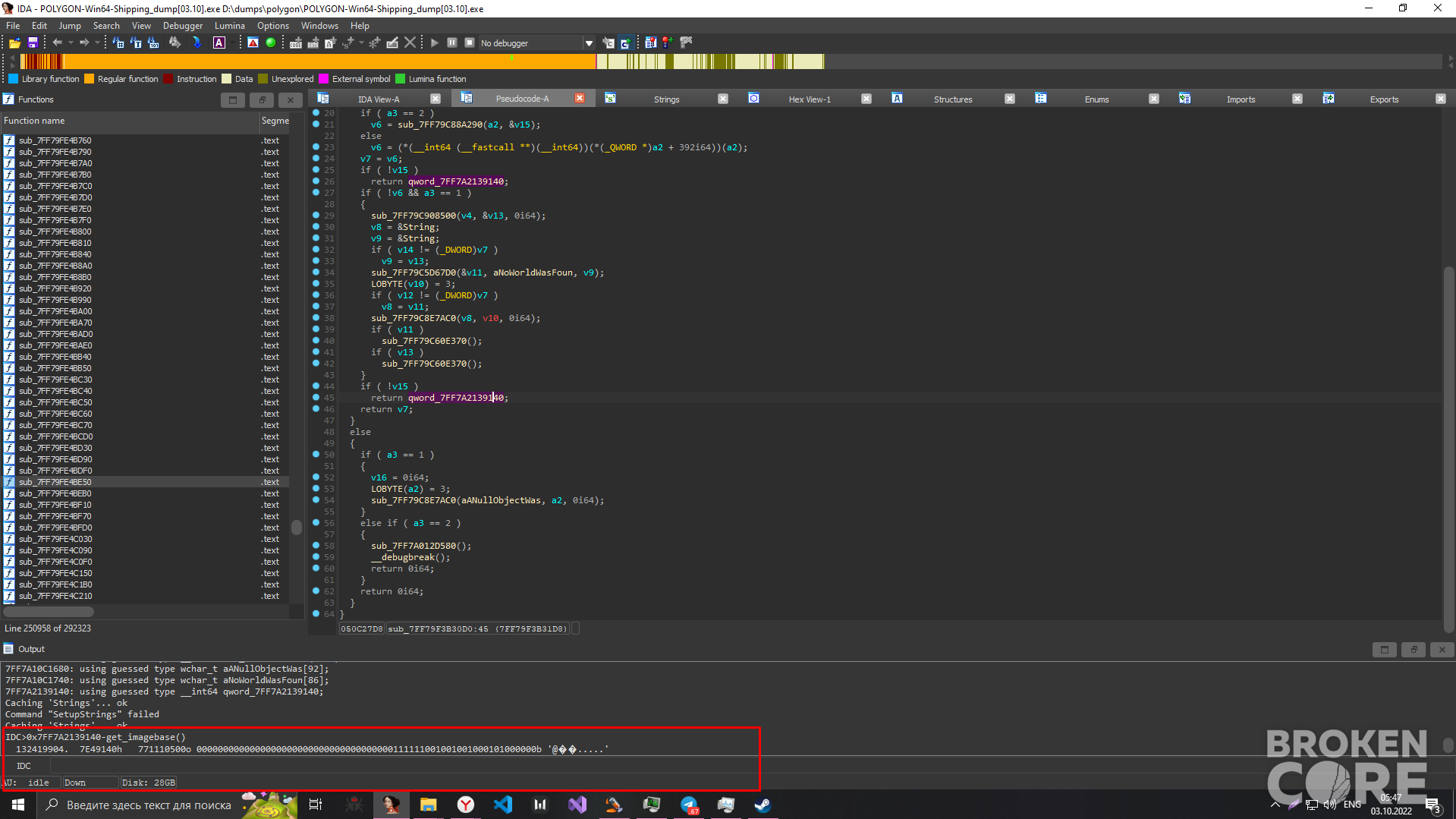
Task: Toggle breakpoint dot on pseudocode line 54
Action: (316, 500)
